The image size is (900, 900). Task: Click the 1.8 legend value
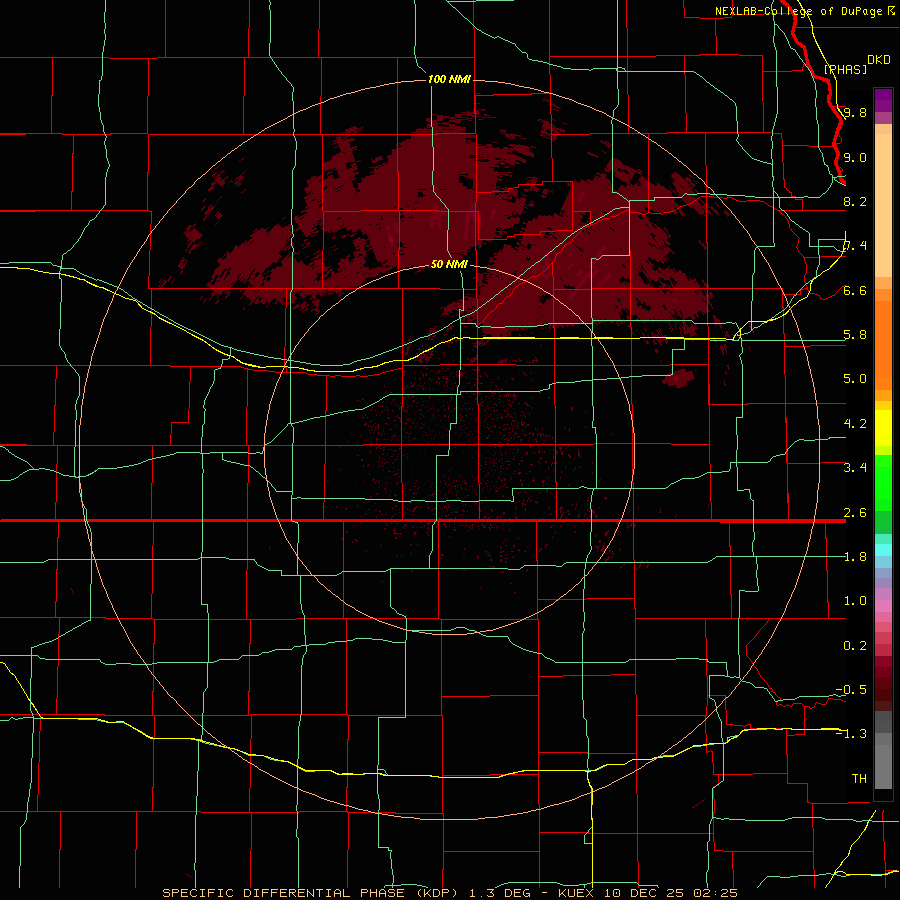[x=855, y=557]
